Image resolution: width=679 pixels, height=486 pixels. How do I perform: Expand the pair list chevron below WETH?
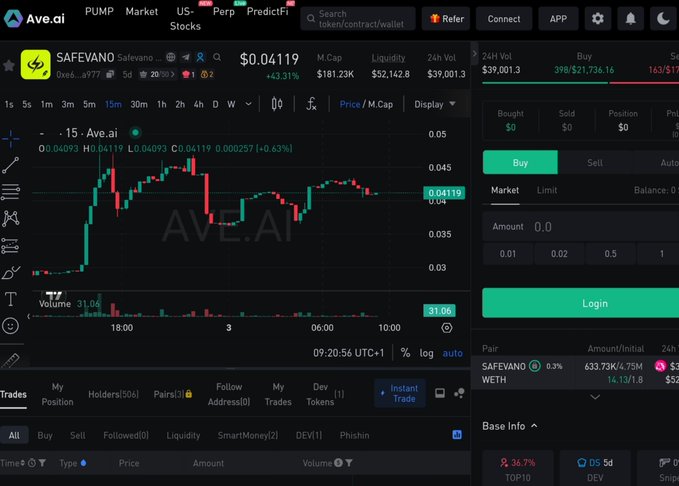[595, 397]
